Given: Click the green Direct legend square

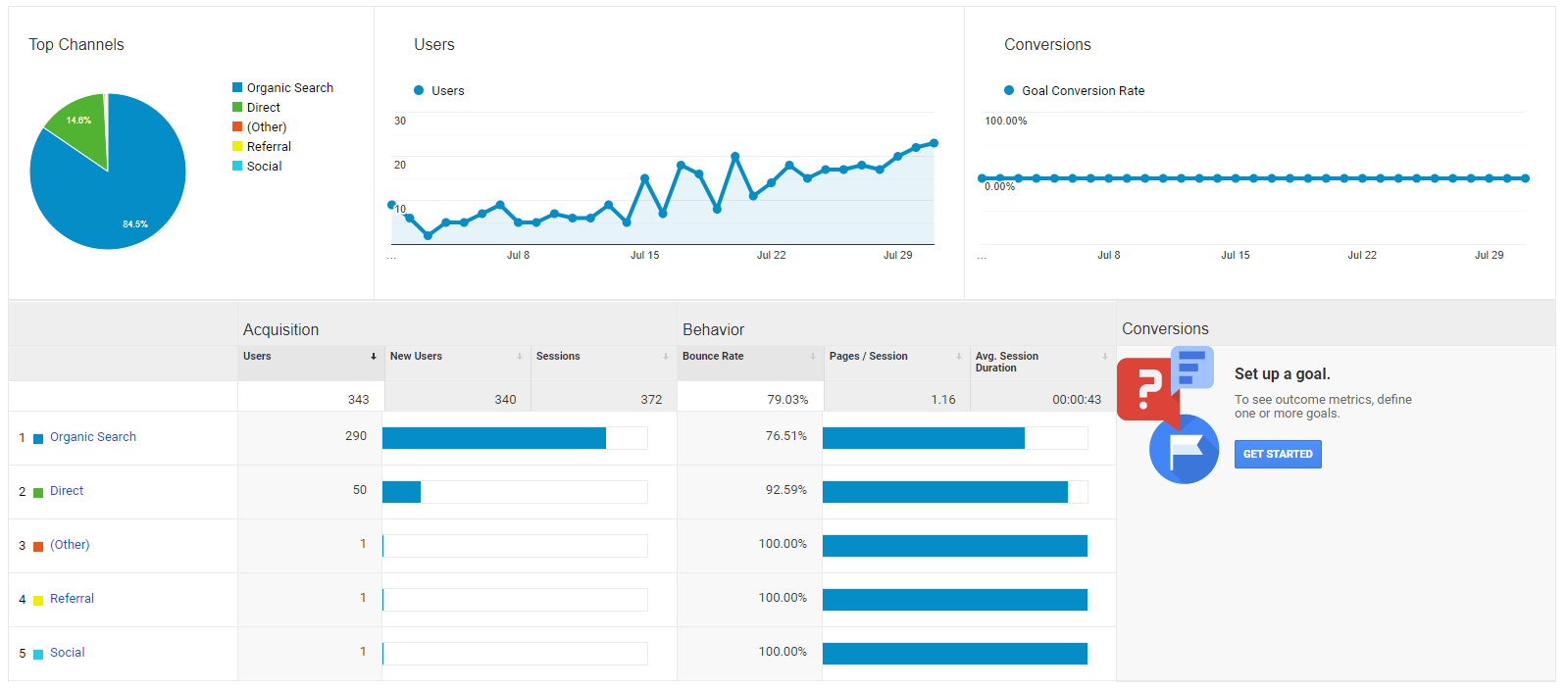Looking at the screenshot, I should point(237,107).
